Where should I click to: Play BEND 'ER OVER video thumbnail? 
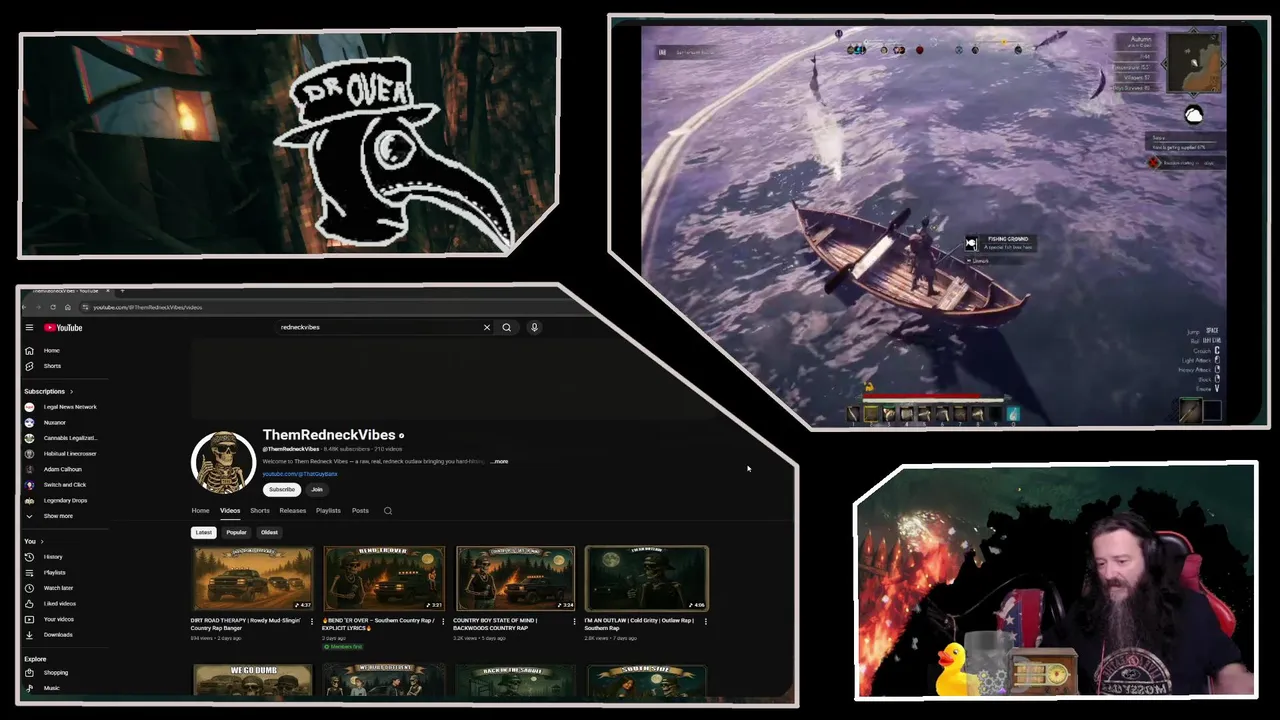[x=384, y=578]
